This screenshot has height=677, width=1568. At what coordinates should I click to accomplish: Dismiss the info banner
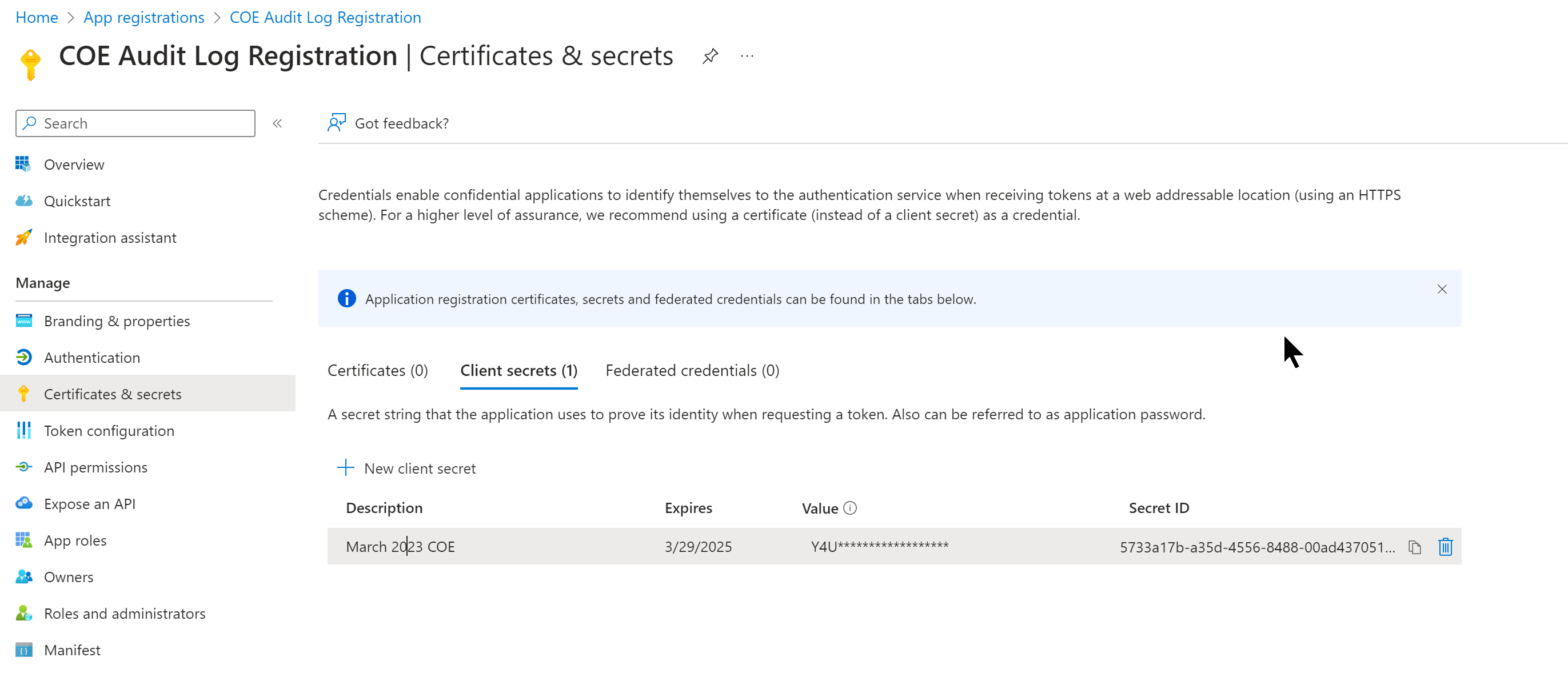(1442, 289)
